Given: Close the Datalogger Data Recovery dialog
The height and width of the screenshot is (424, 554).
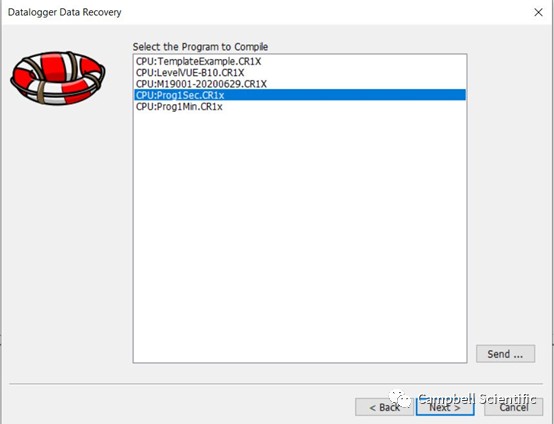Looking at the screenshot, I should [x=538, y=12].
